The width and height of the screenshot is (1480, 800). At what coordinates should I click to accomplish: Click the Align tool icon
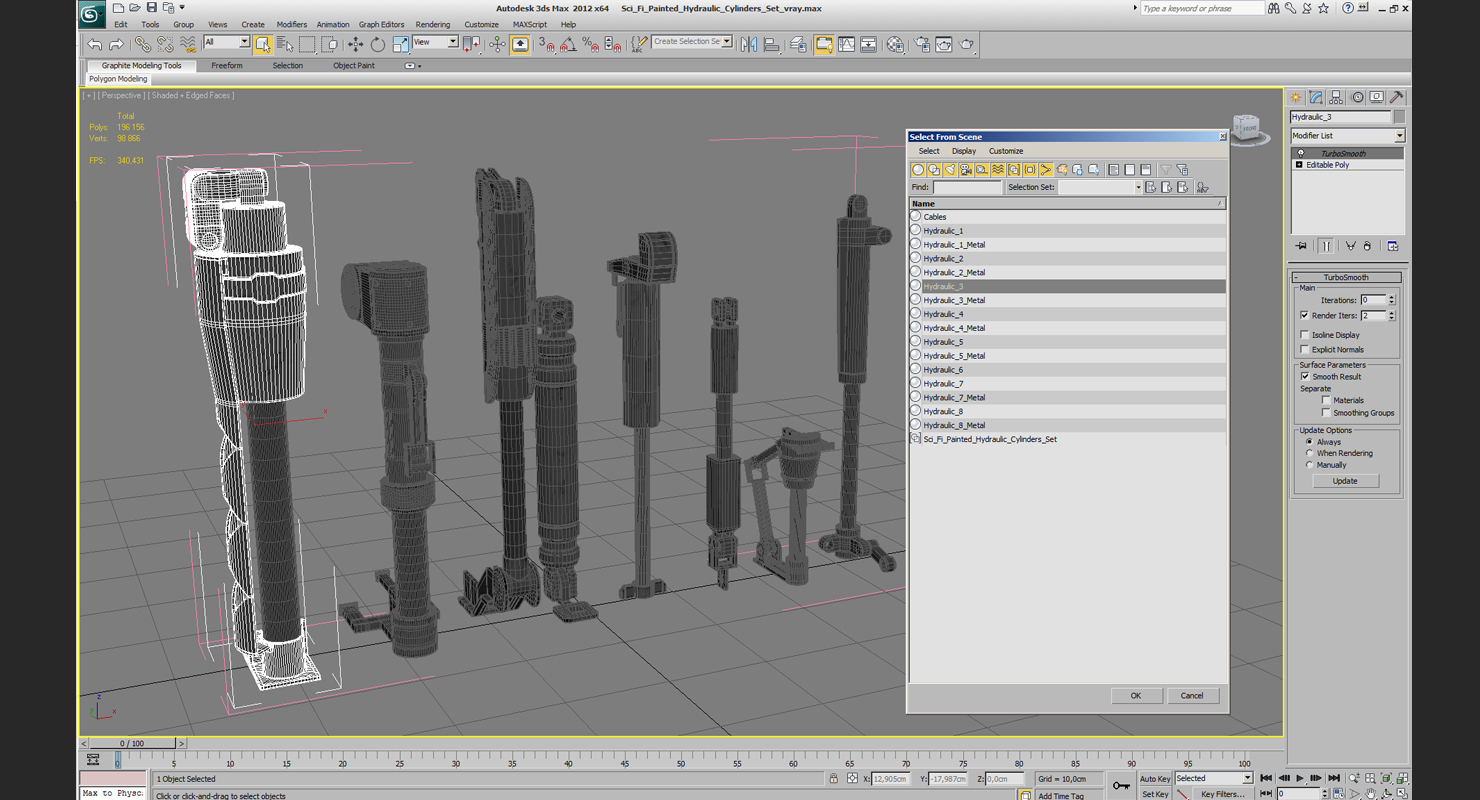[771, 44]
